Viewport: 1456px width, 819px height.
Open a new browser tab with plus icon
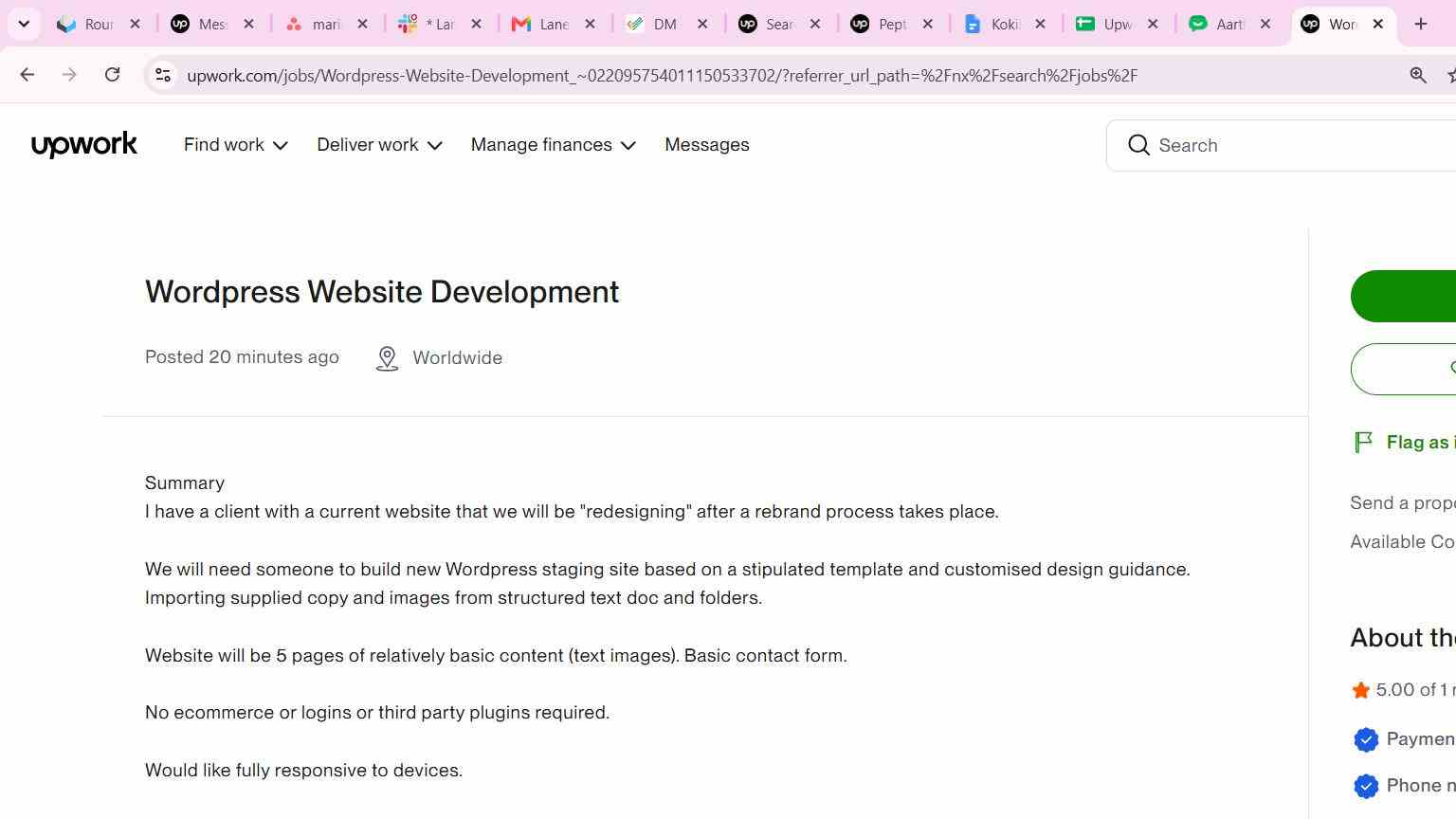[x=1420, y=24]
